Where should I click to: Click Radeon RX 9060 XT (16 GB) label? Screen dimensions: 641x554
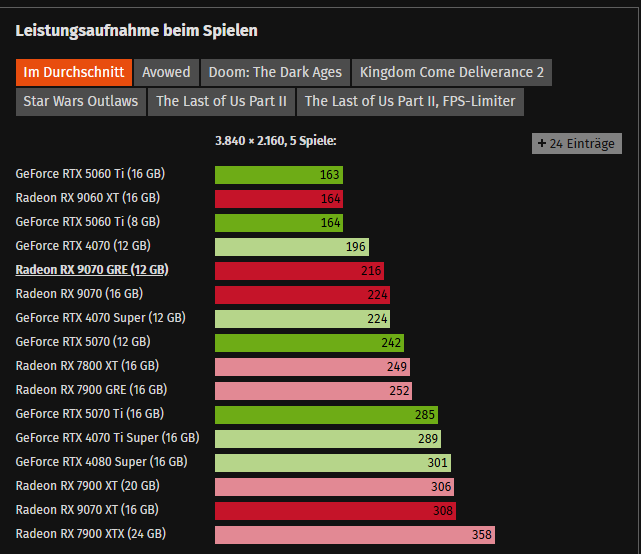coord(88,198)
